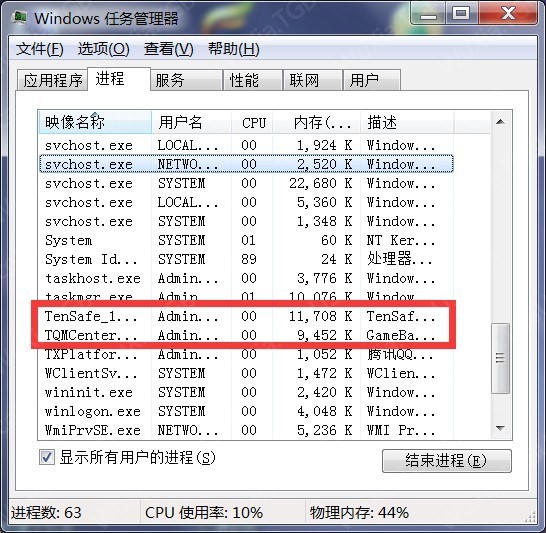Click the scrollbar up arrow

tap(500, 122)
